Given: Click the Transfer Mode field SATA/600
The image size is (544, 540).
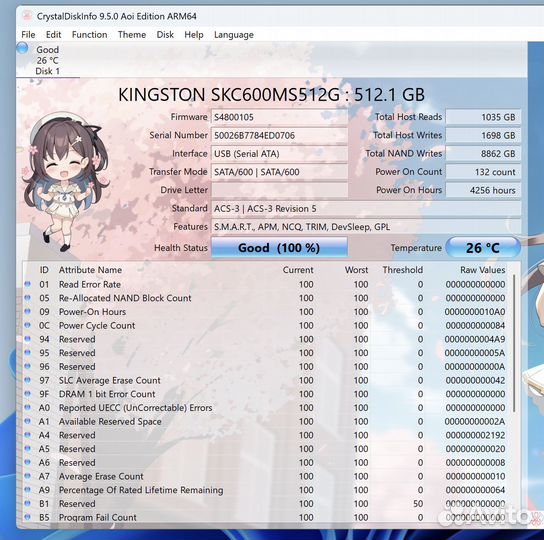Looking at the screenshot, I should [279, 172].
